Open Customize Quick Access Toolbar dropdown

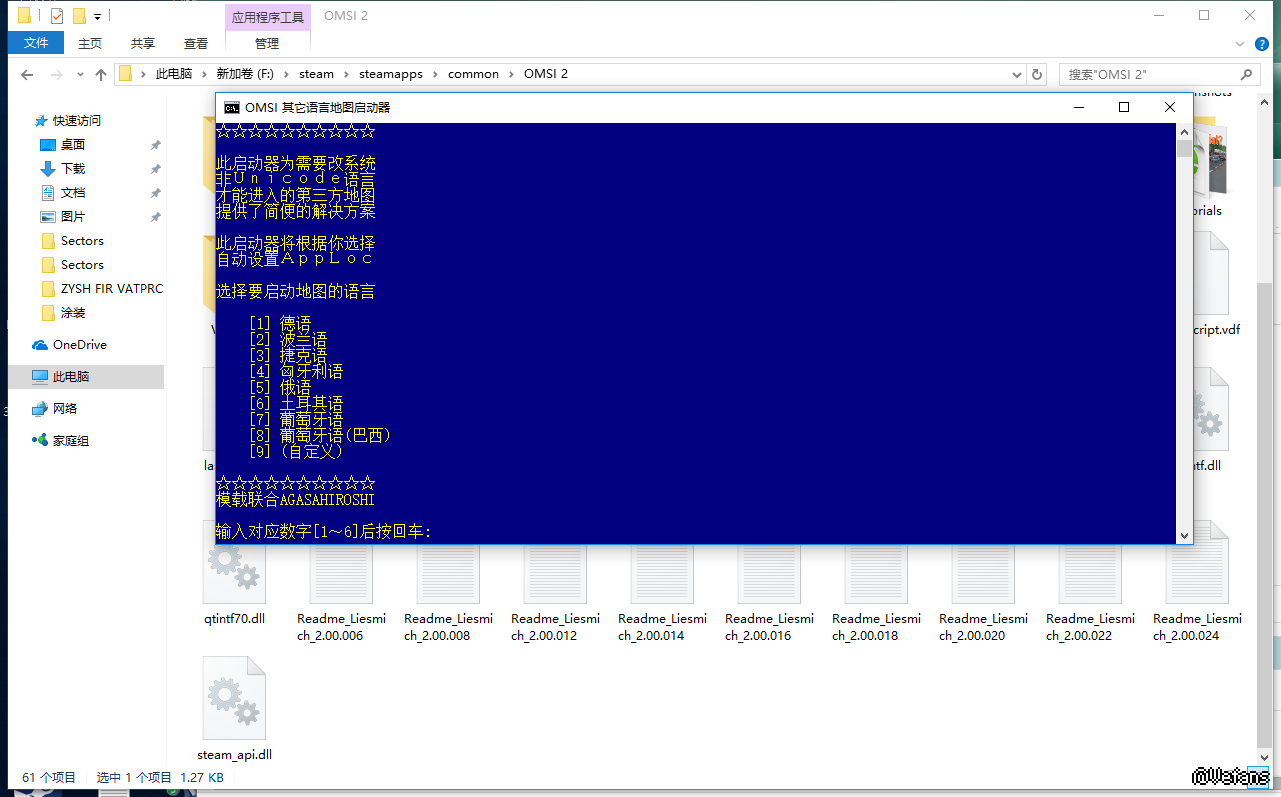click(97, 17)
